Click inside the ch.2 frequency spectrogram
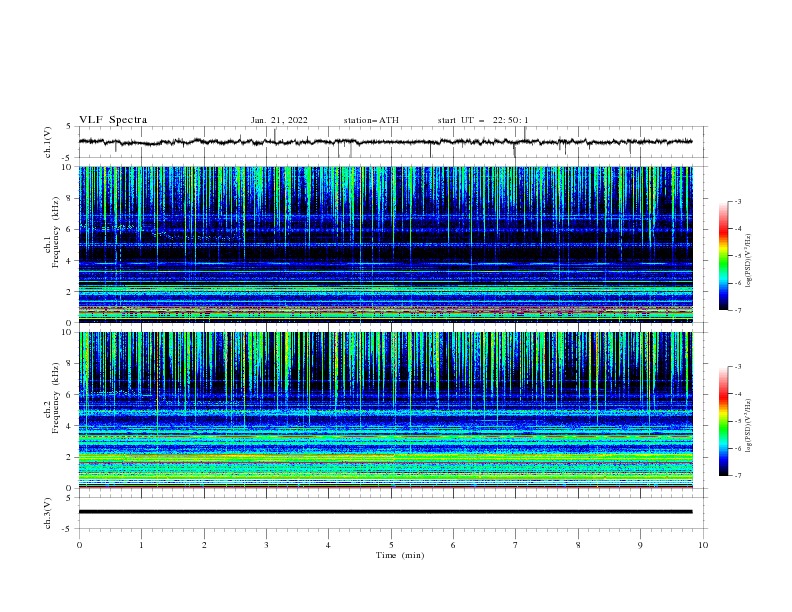This screenshot has height=612, width=792. (x=385, y=410)
